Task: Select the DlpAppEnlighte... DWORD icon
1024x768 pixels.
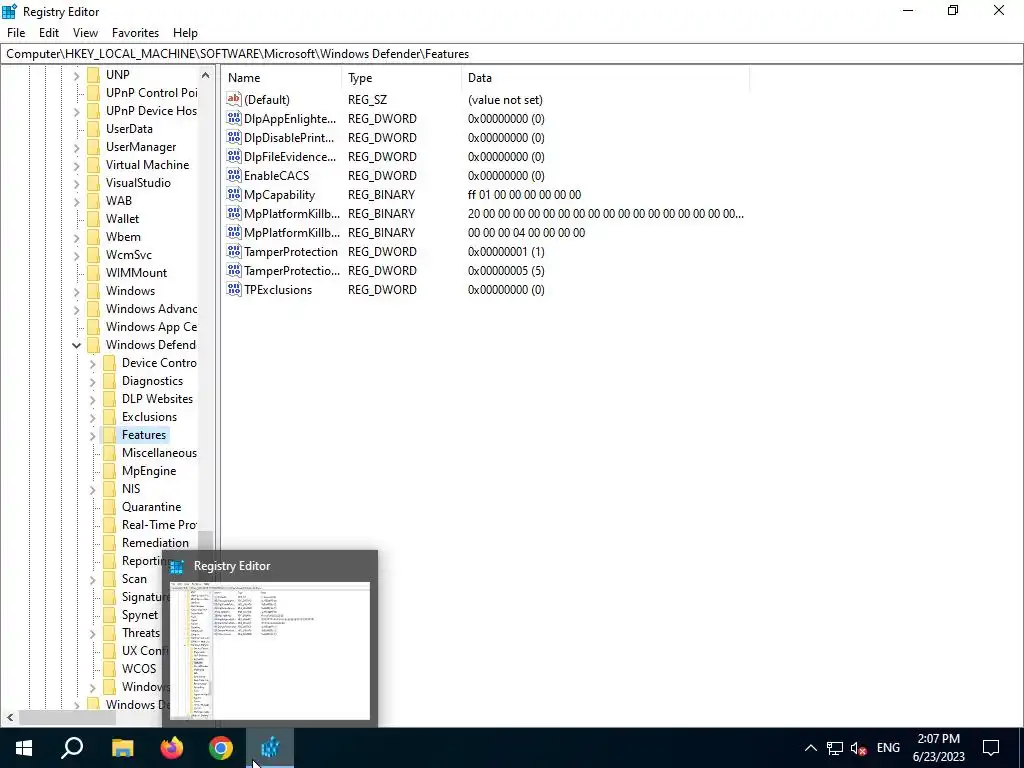Action: pyautogui.click(x=234, y=118)
